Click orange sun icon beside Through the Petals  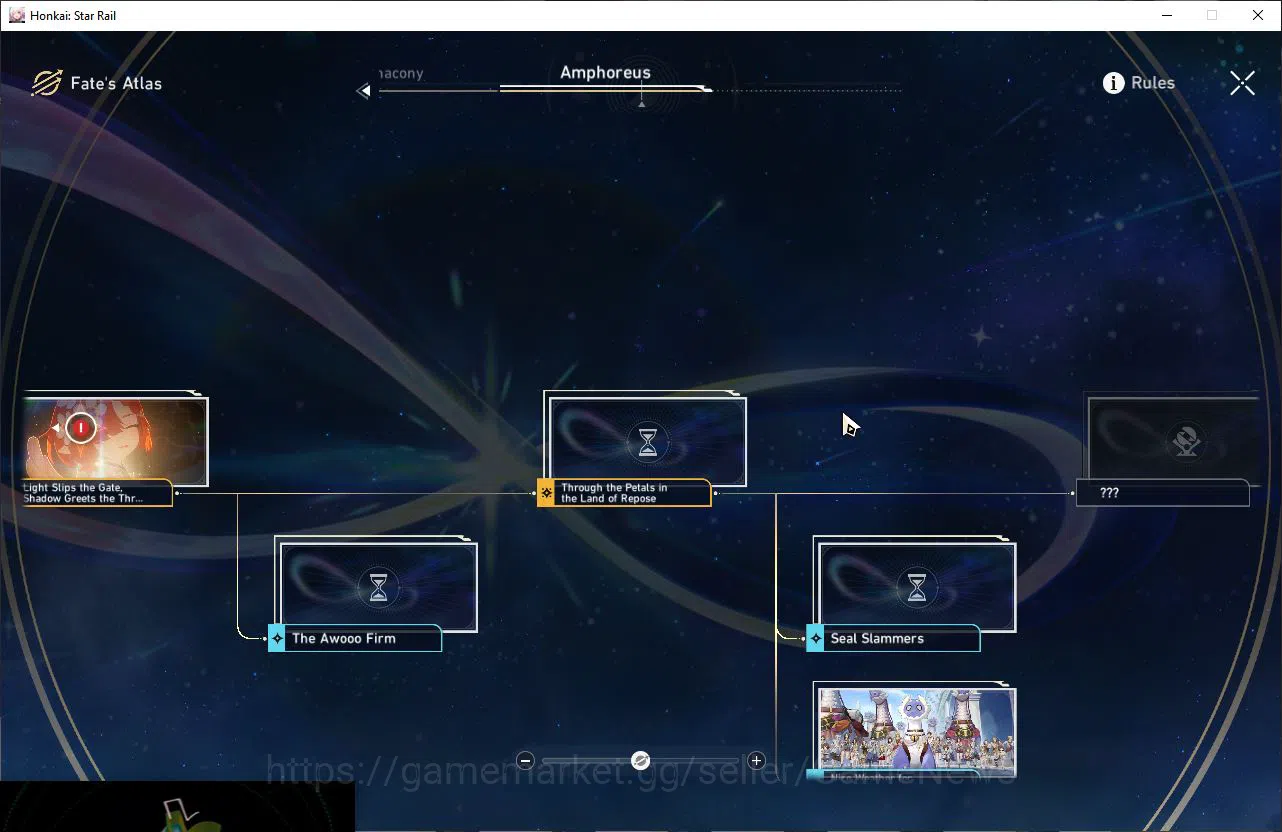[546, 493]
